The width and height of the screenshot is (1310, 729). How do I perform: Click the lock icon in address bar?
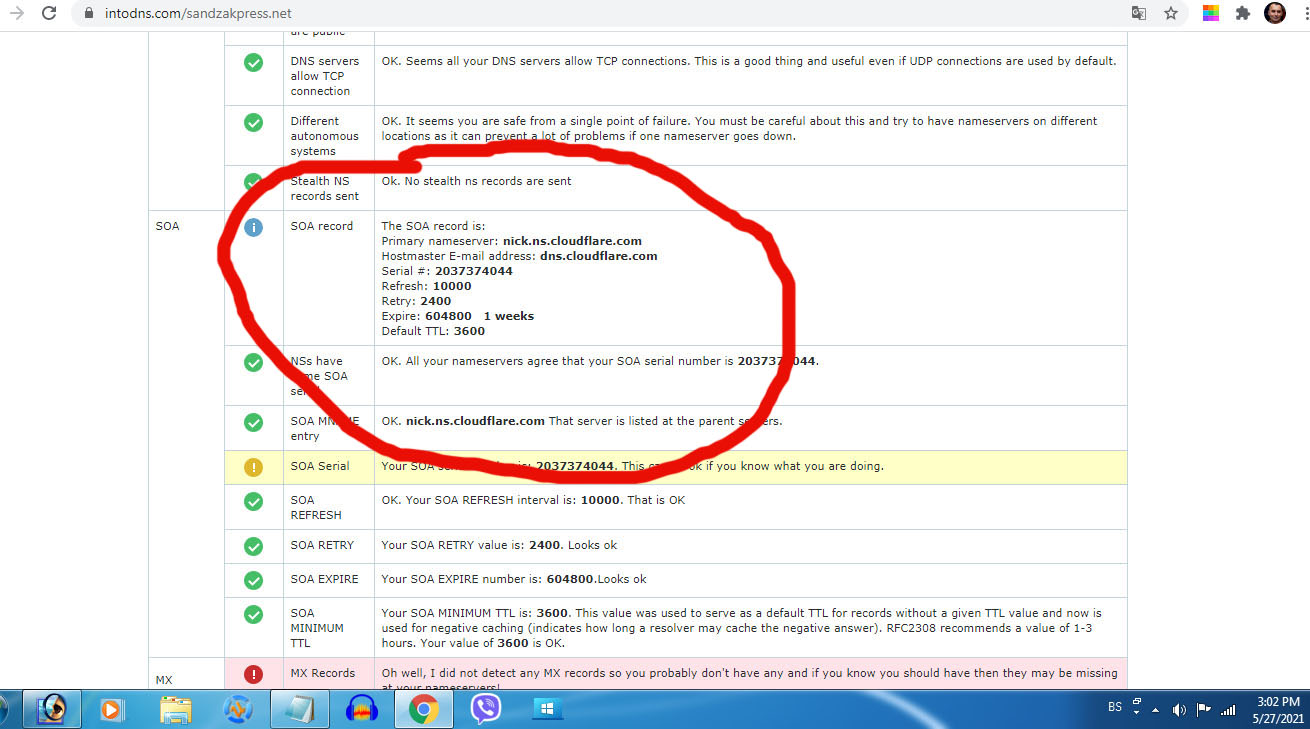click(x=89, y=14)
